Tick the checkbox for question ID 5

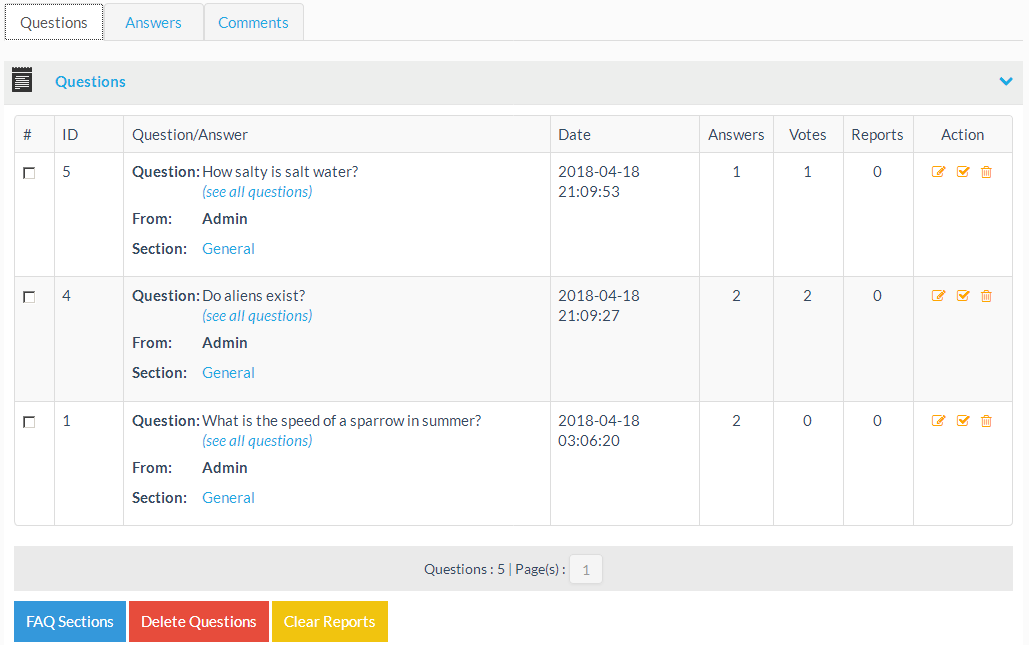click(29, 173)
